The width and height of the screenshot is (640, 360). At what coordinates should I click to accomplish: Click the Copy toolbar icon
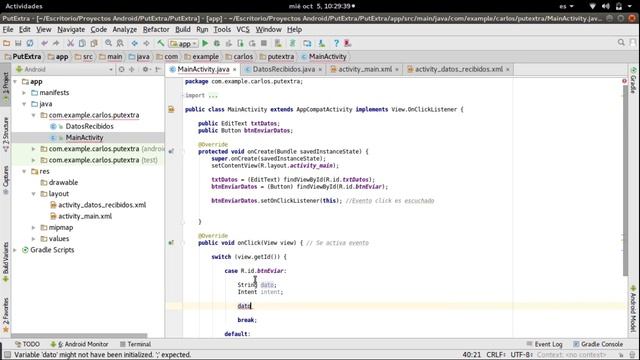pyautogui.click(x=82, y=43)
